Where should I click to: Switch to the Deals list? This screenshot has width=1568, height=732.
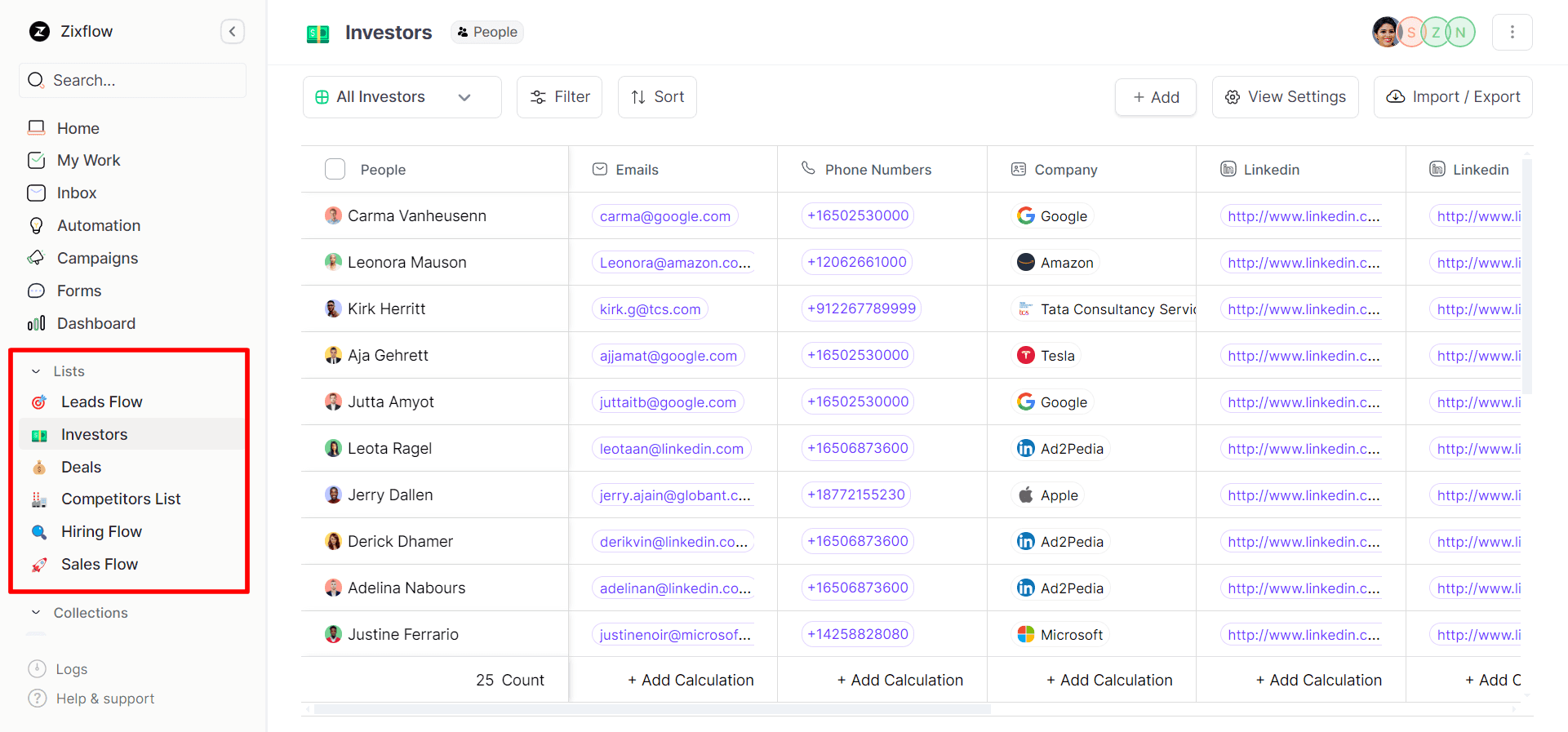(x=81, y=467)
